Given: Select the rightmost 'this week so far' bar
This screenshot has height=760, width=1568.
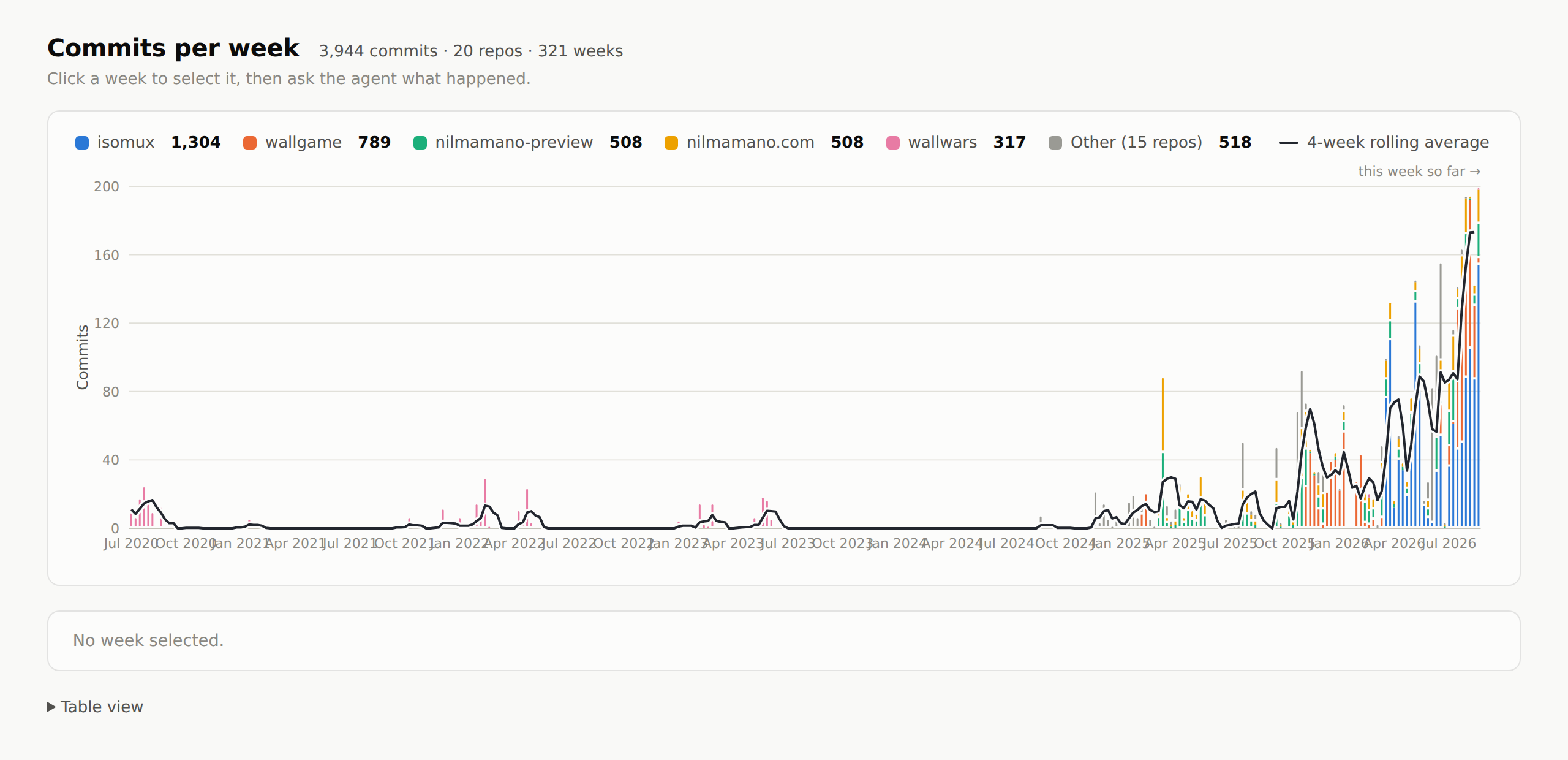Looking at the screenshot, I should pyautogui.click(x=1479, y=358).
